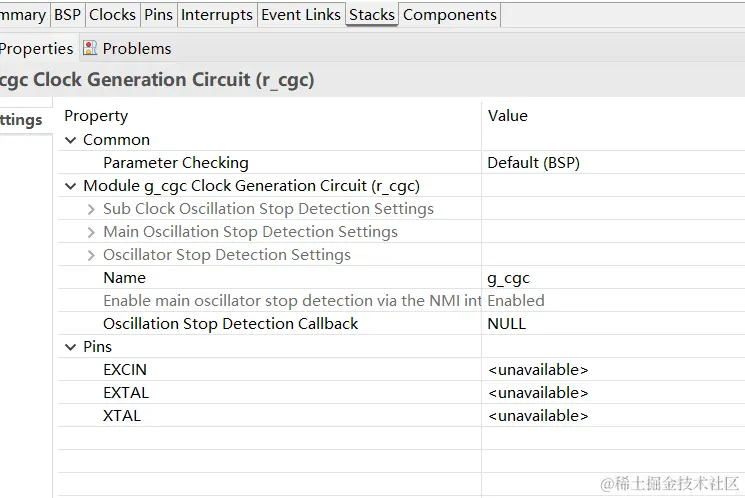The image size is (745, 498).
Task: Open Parameter Checking value Default (BSP)
Action: point(533,162)
